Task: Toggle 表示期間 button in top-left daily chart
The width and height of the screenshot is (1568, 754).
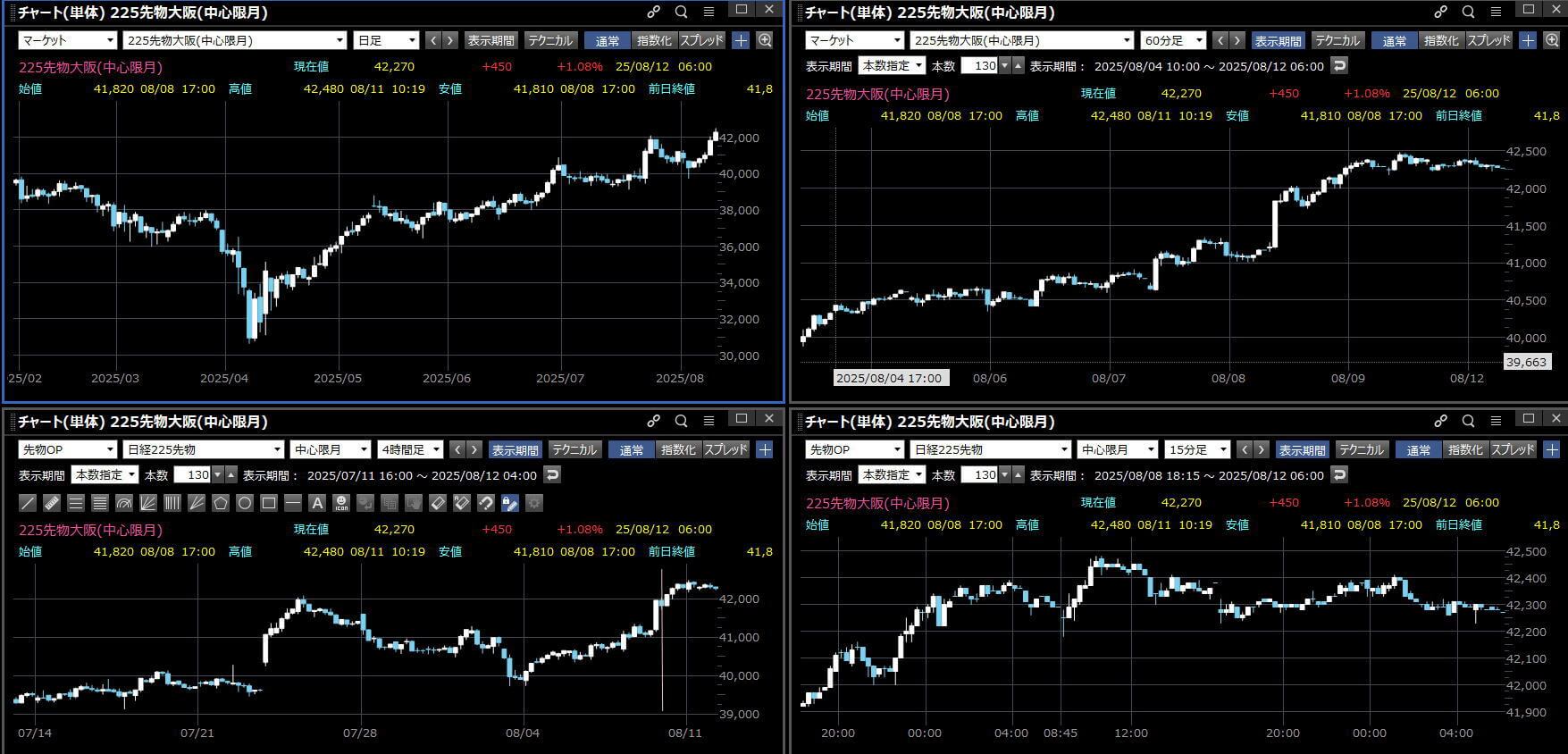Action: click(x=491, y=40)
